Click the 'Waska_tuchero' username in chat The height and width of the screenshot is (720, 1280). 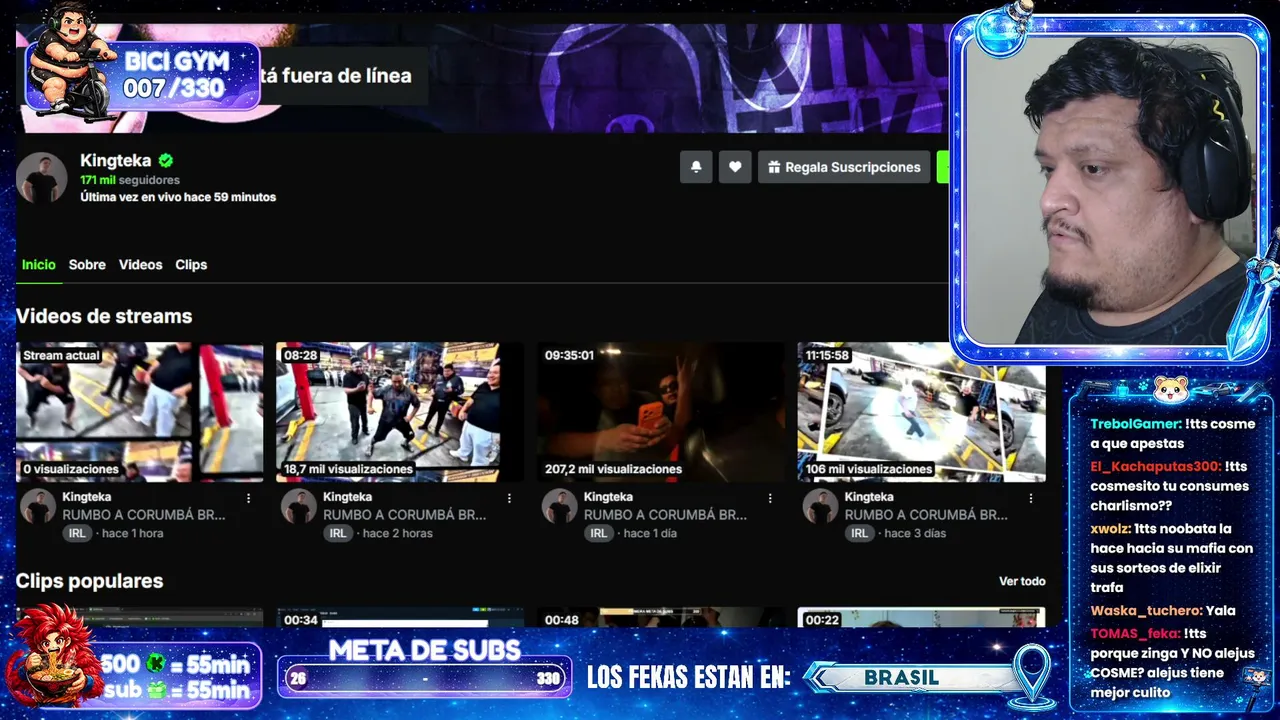1146,611
